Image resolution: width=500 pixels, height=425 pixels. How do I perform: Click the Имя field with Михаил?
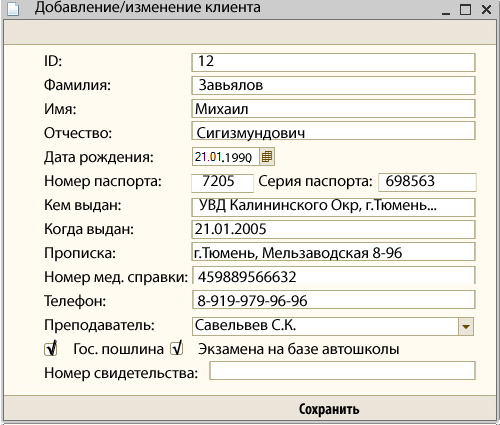coord(333,109)
